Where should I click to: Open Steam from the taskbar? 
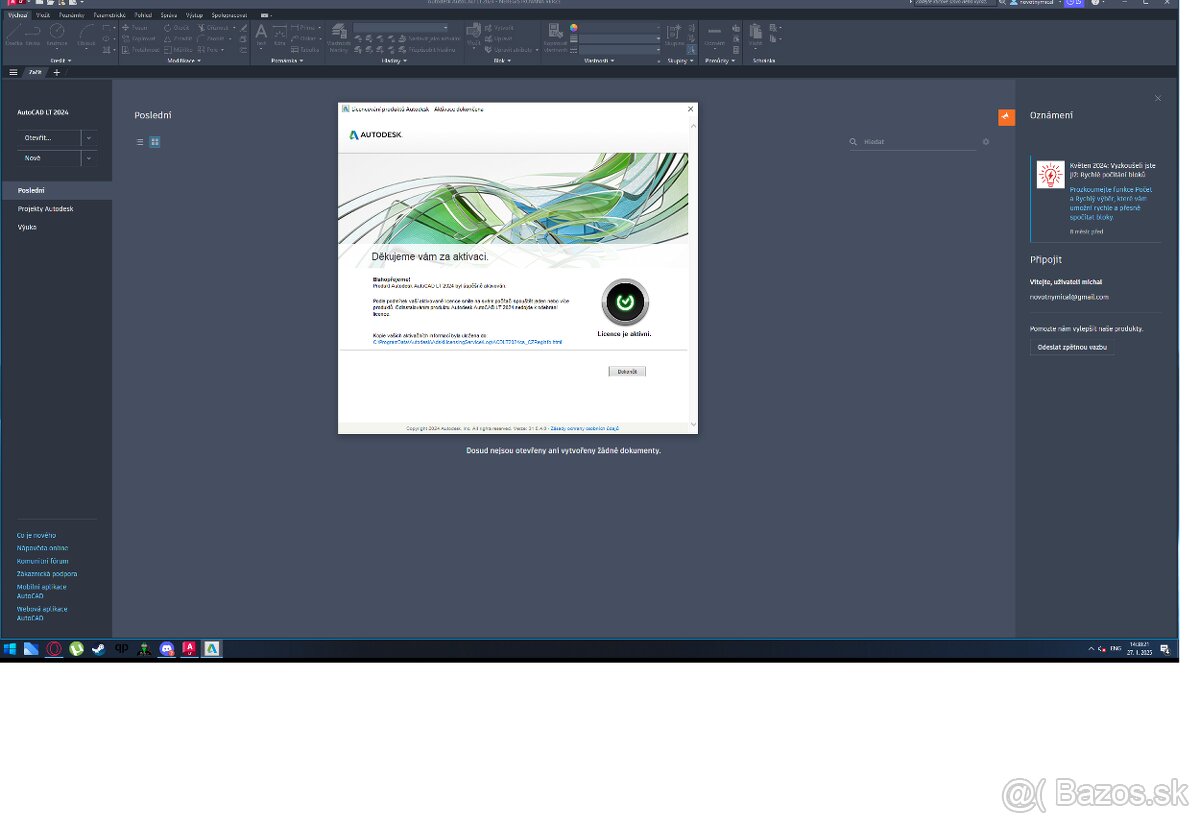98,649
